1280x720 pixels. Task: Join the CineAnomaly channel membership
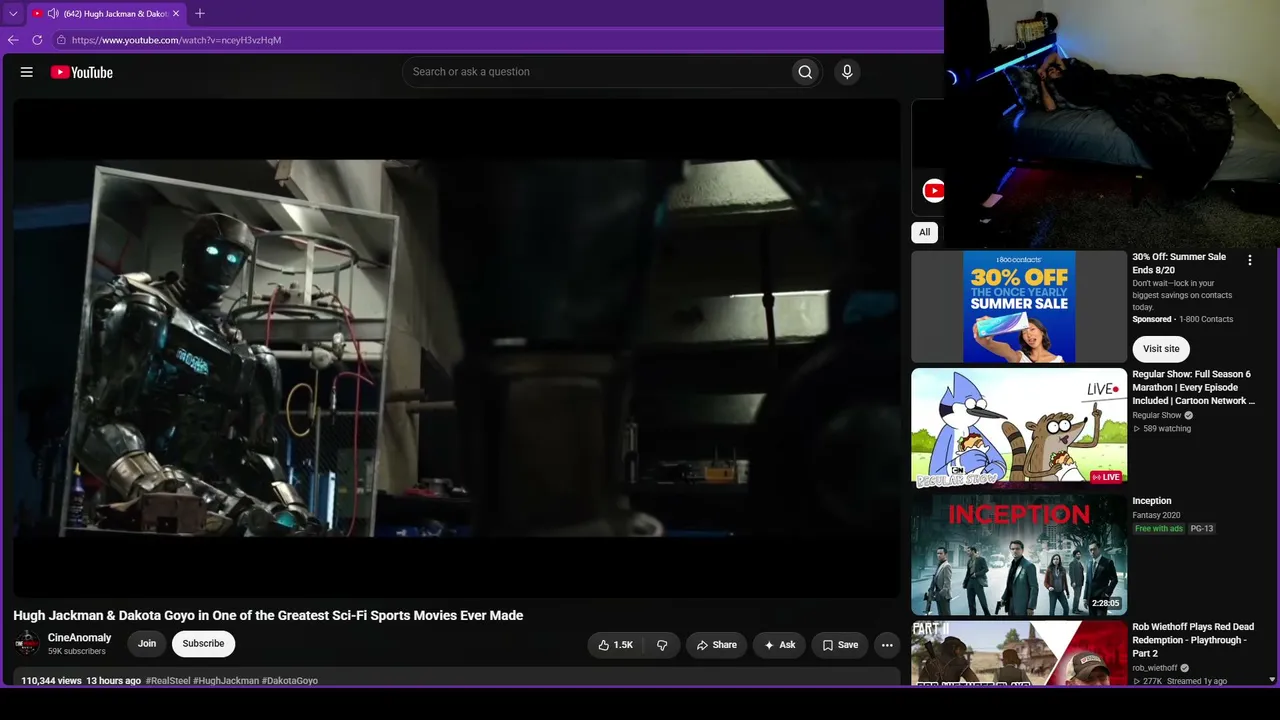tap(147, 644)
